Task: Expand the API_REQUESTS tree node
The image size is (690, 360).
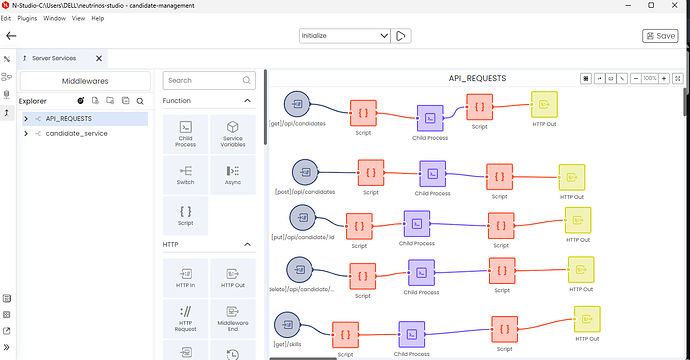Action: 26,119
